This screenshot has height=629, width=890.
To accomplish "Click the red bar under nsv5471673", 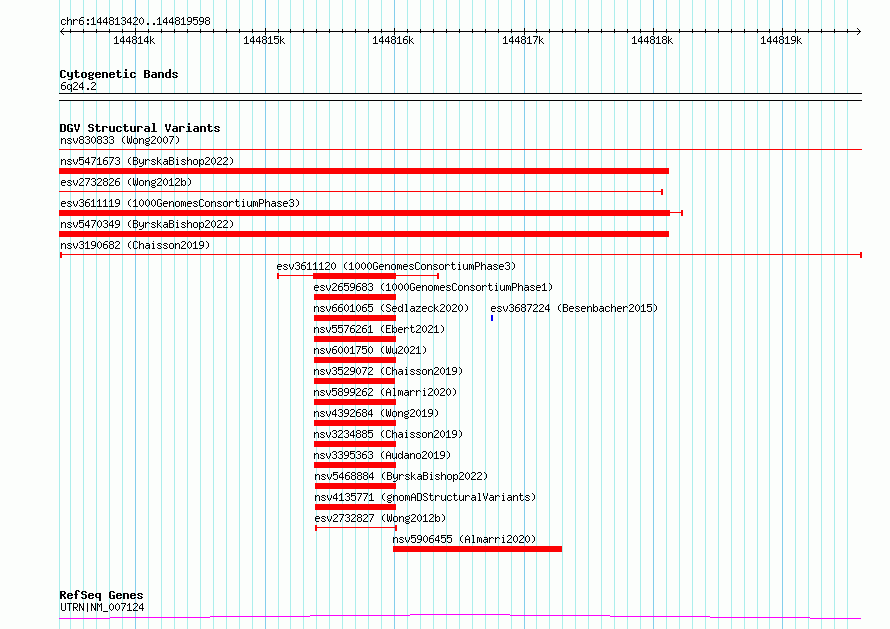I will click(x=364, y=171).
